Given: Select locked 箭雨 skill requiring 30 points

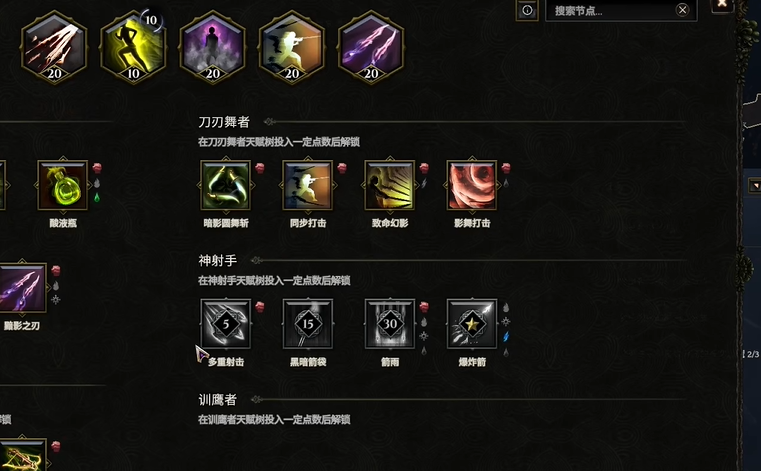Looking at the screenshot, I should (x=390, y=324).
